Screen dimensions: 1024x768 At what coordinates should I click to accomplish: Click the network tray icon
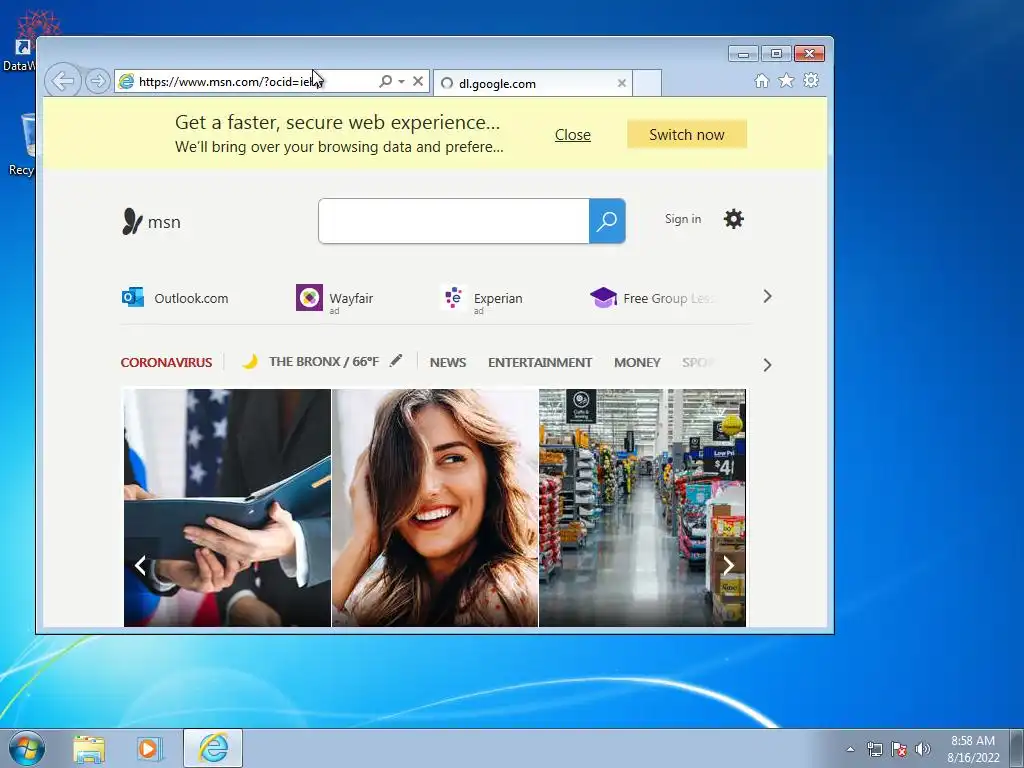click(874, 749)
